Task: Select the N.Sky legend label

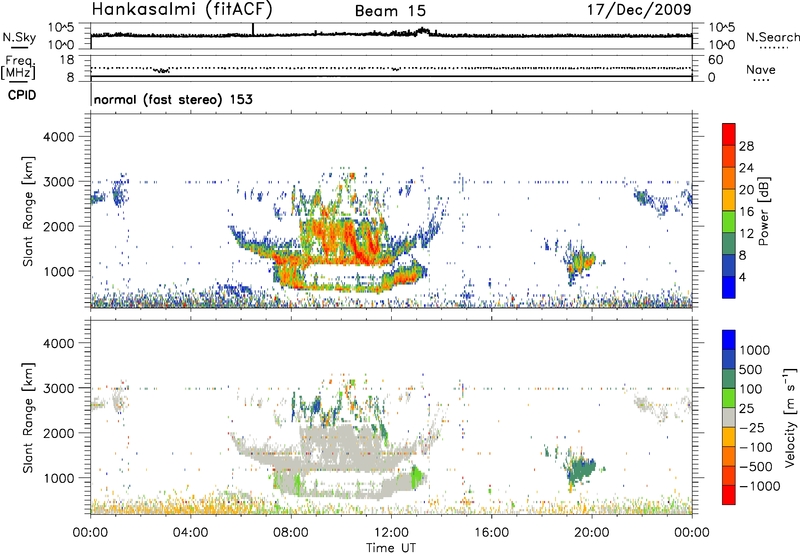Action: (19, 37)
